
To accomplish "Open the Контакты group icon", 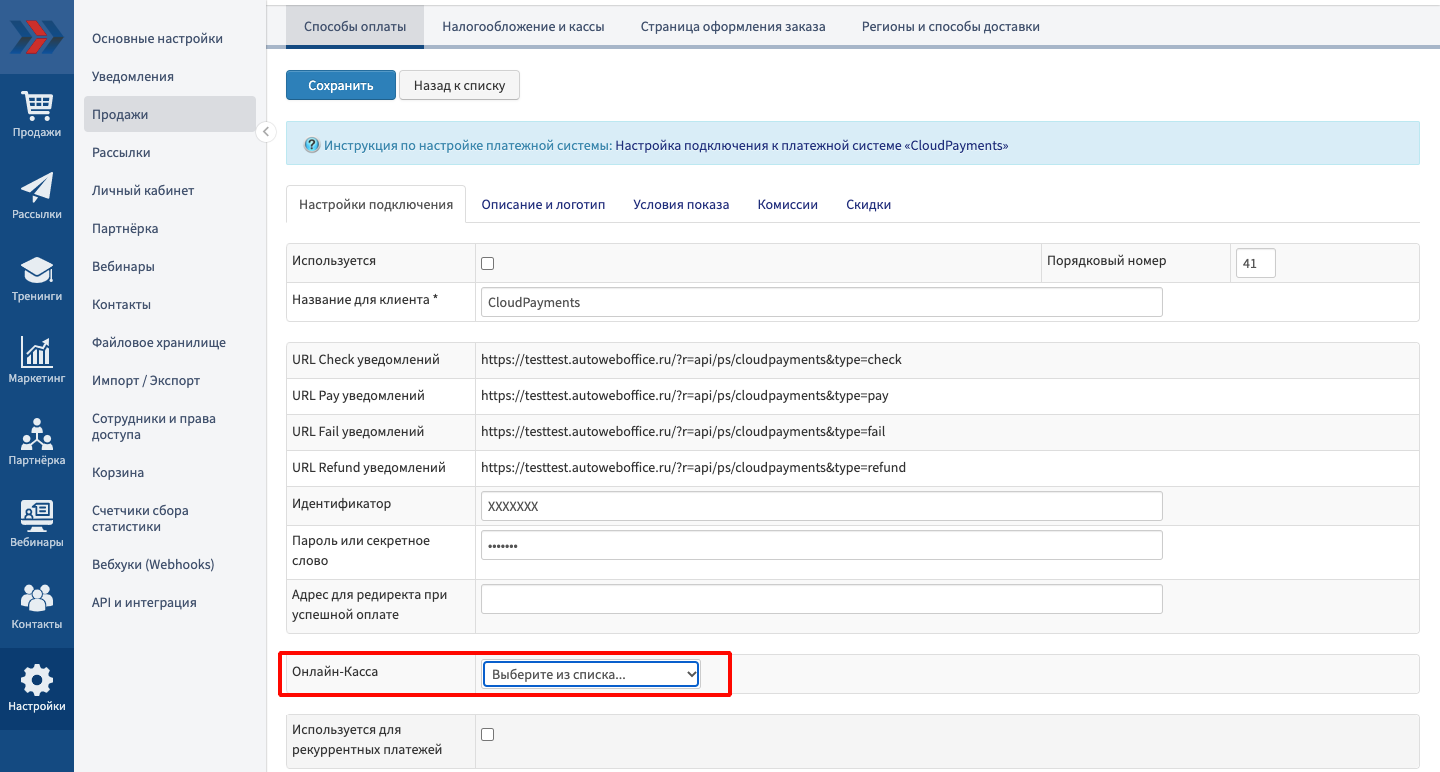I will [x=37, y=599].
